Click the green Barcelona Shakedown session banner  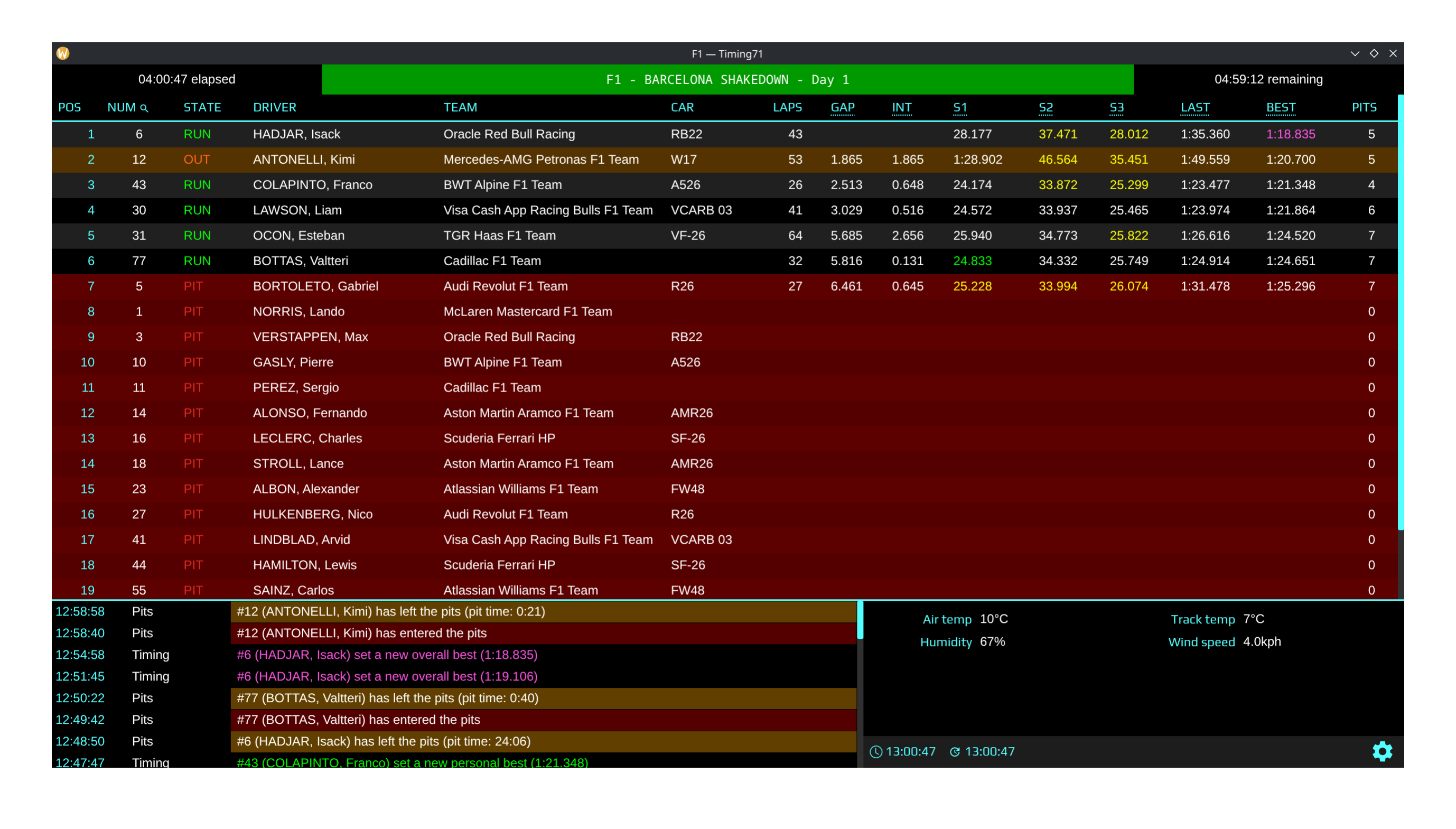(727, 80)
